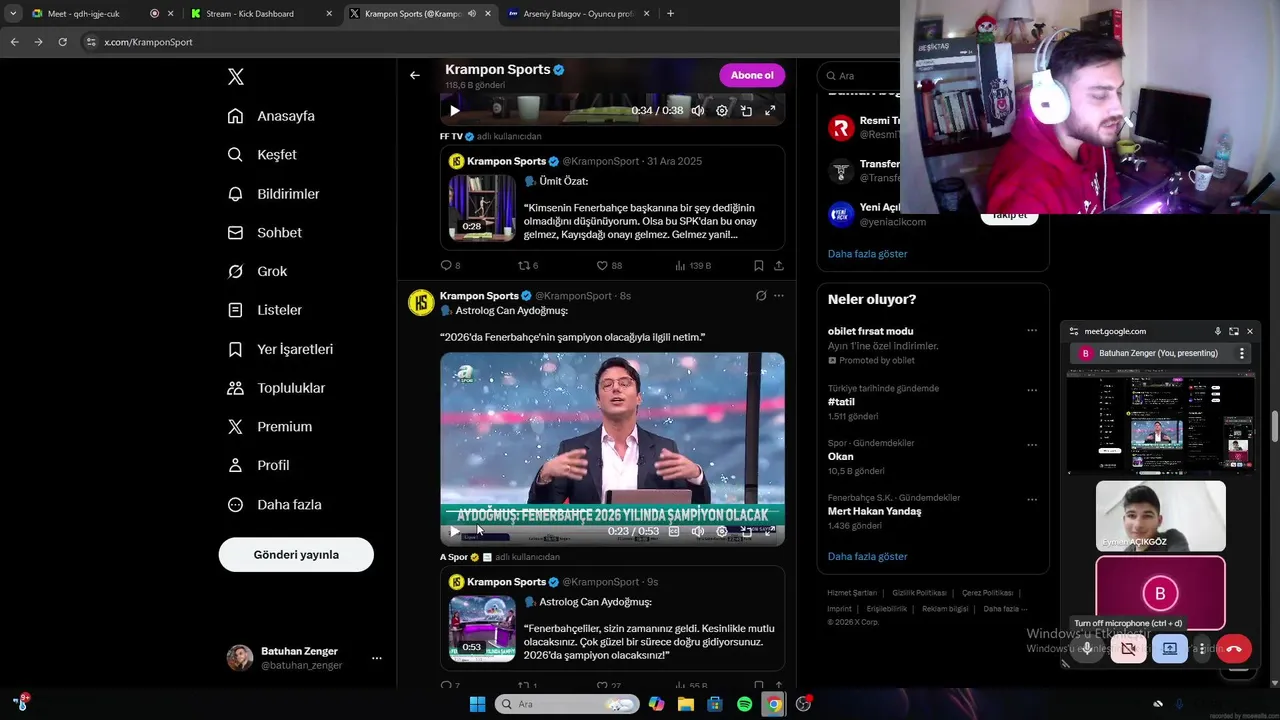Open options for Okan trend

(1032, 445)
